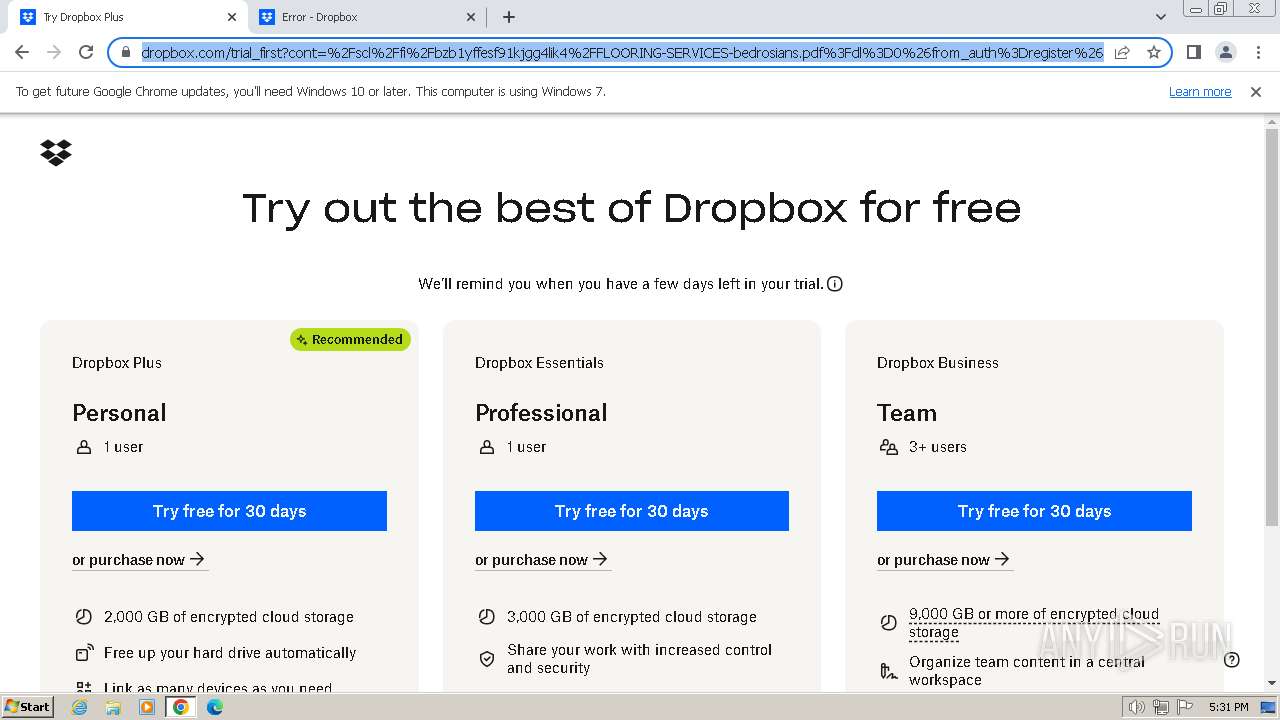The width and height of the screenshot is (1280, 720).
Task: Switch to the Error - Dropbox tab
Action: 367,17
